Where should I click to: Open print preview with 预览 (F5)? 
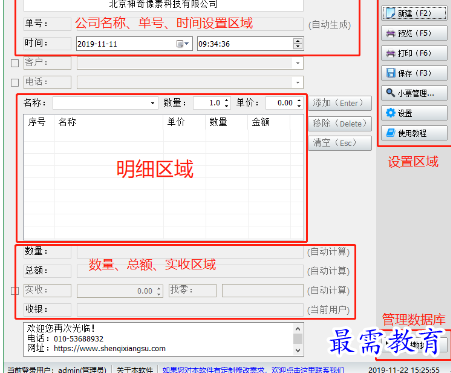[414, 33]
